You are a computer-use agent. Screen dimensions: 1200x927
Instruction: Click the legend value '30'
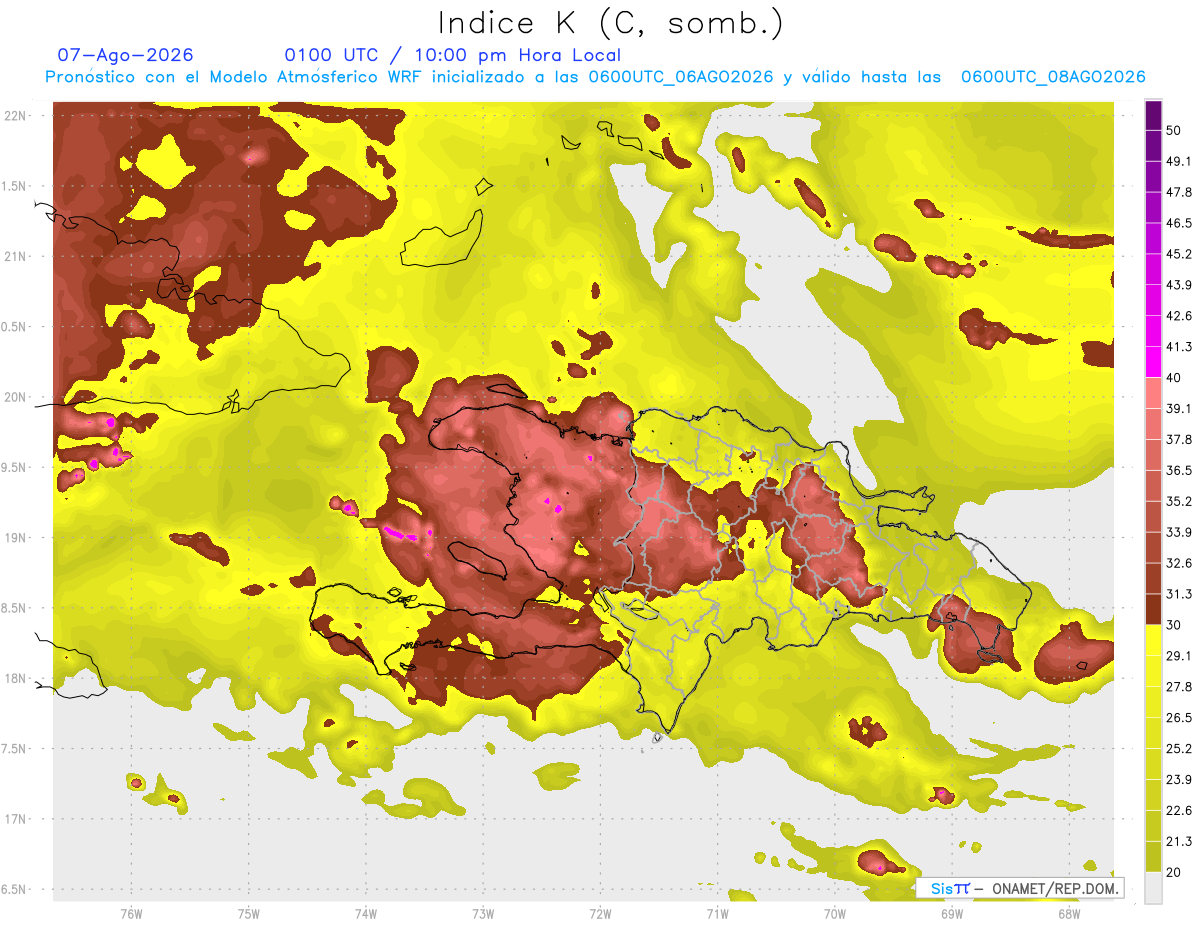pyautogui.click(x=1174, y=625)
